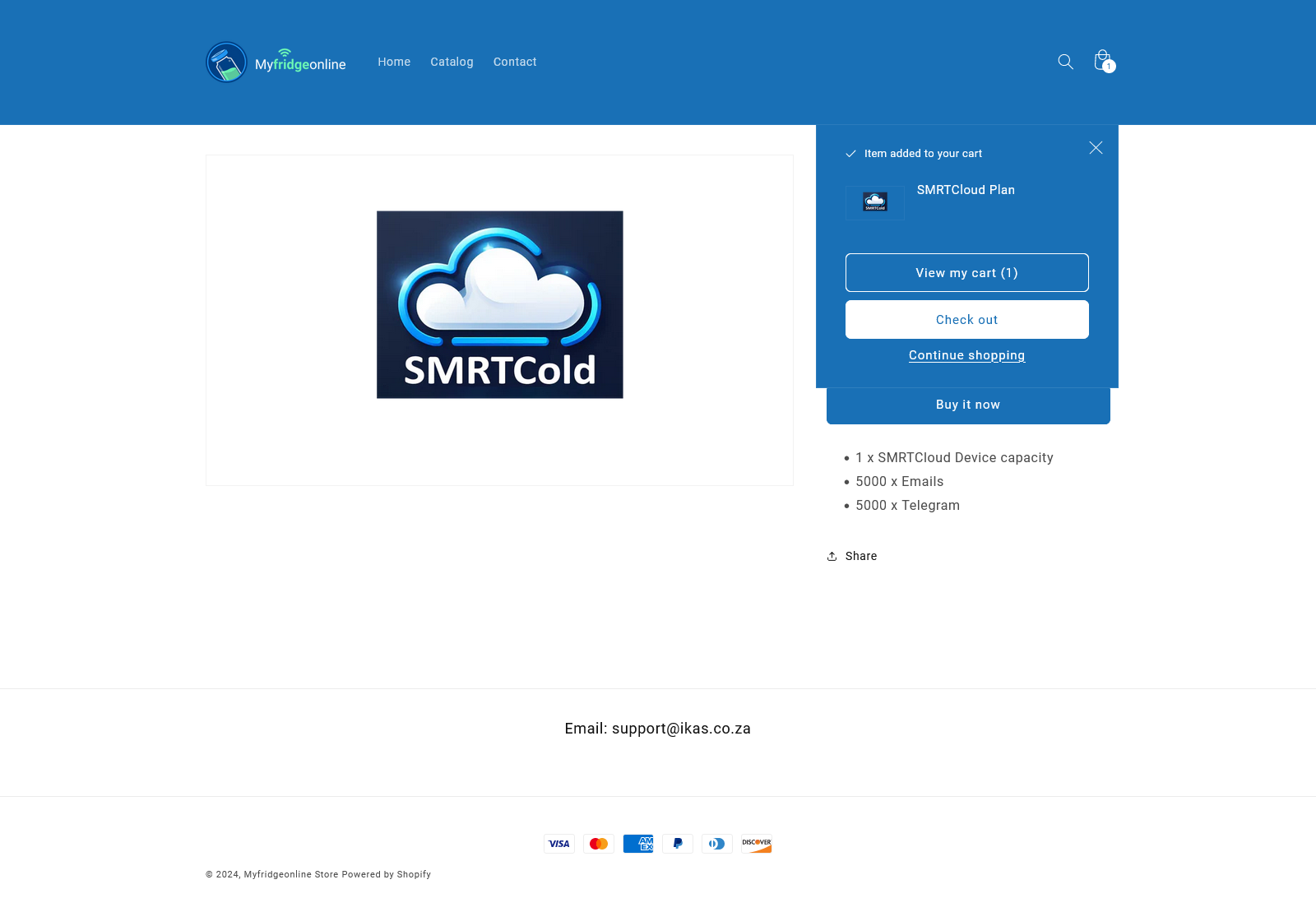Click the Check out button
Viewport: 1316px width, 912px height.
point(967,320)
